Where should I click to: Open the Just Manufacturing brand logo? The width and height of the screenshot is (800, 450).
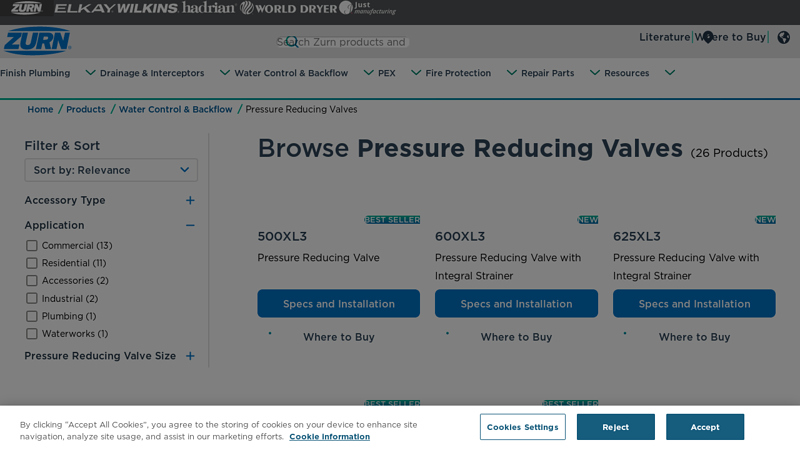(x=368, y=8)
